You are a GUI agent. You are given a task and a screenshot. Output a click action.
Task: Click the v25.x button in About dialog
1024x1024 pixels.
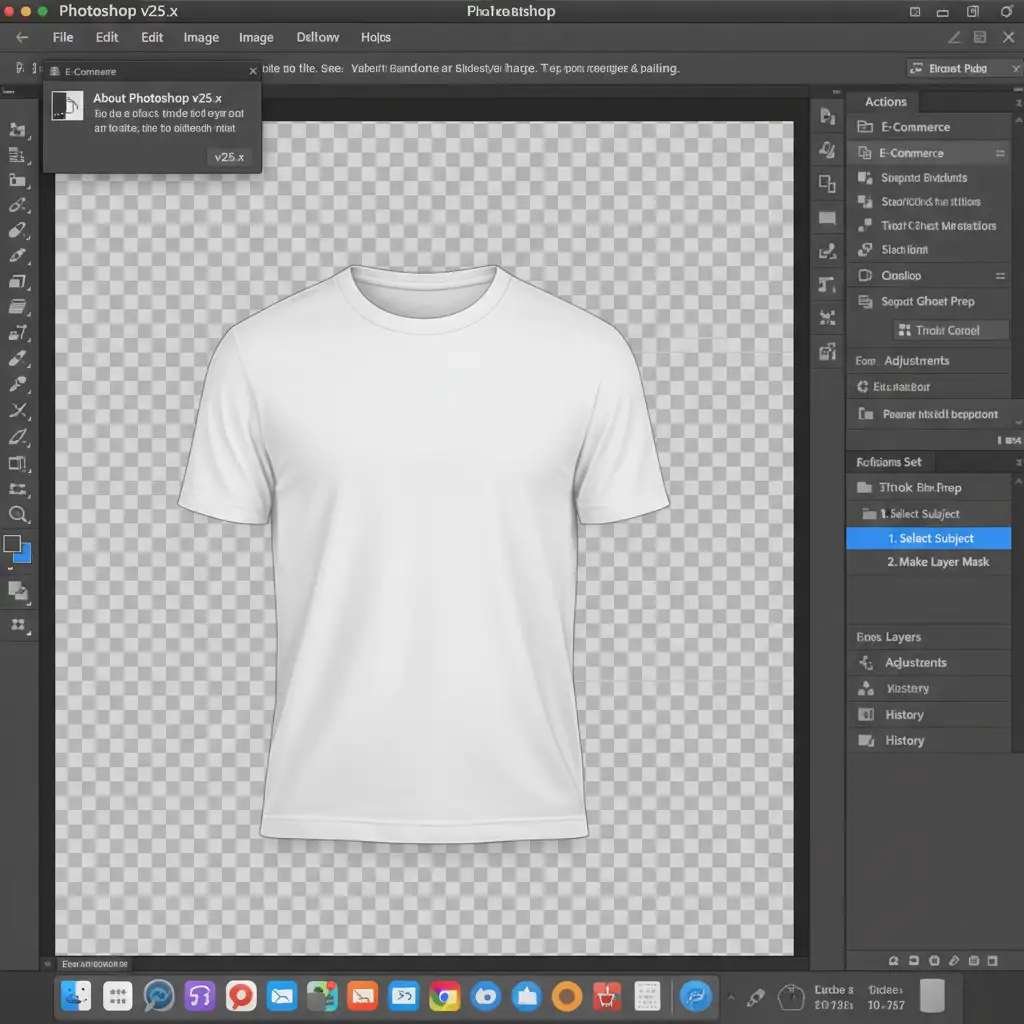(229, 158)
